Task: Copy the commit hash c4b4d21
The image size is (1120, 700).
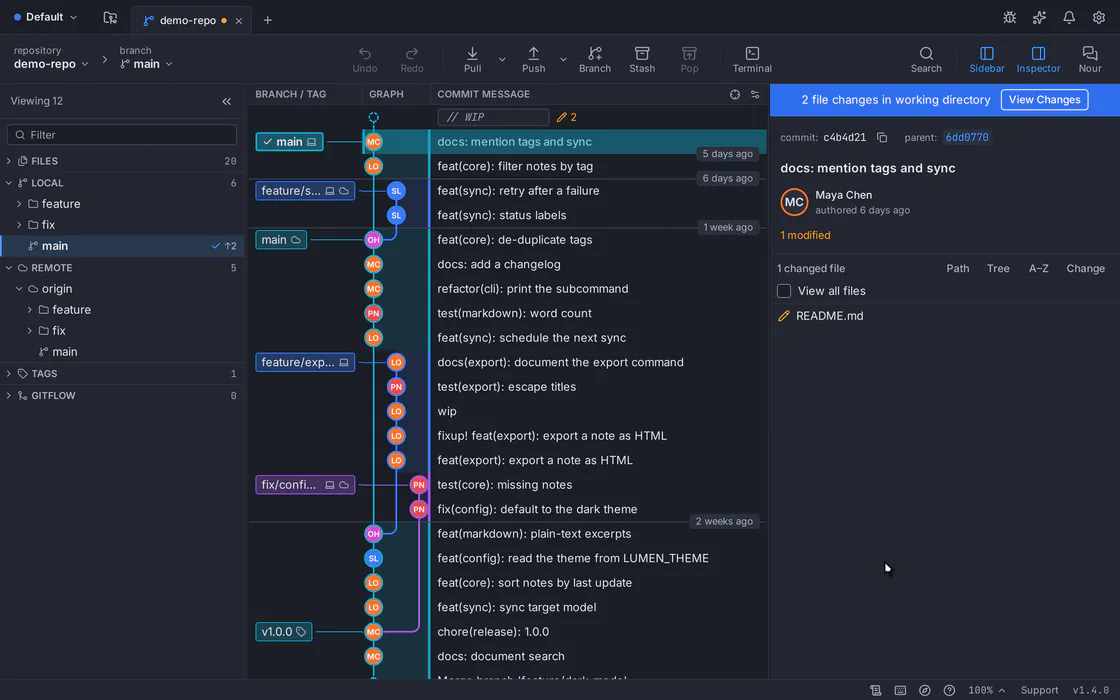Action: click(882, 137)
